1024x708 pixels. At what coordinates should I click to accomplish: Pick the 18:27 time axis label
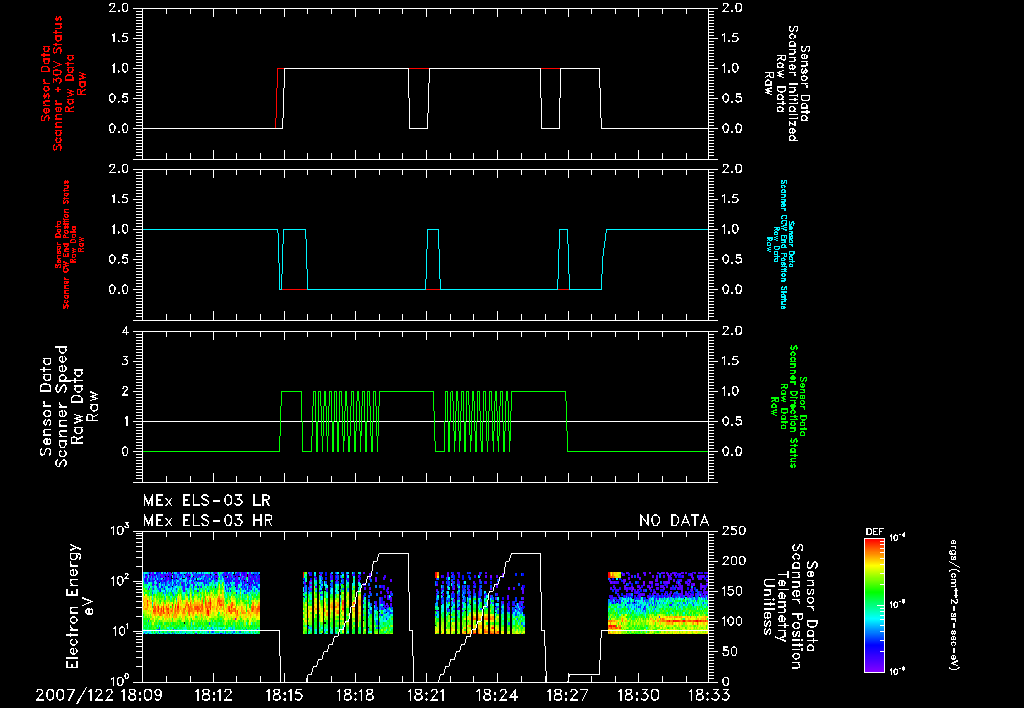568,695
